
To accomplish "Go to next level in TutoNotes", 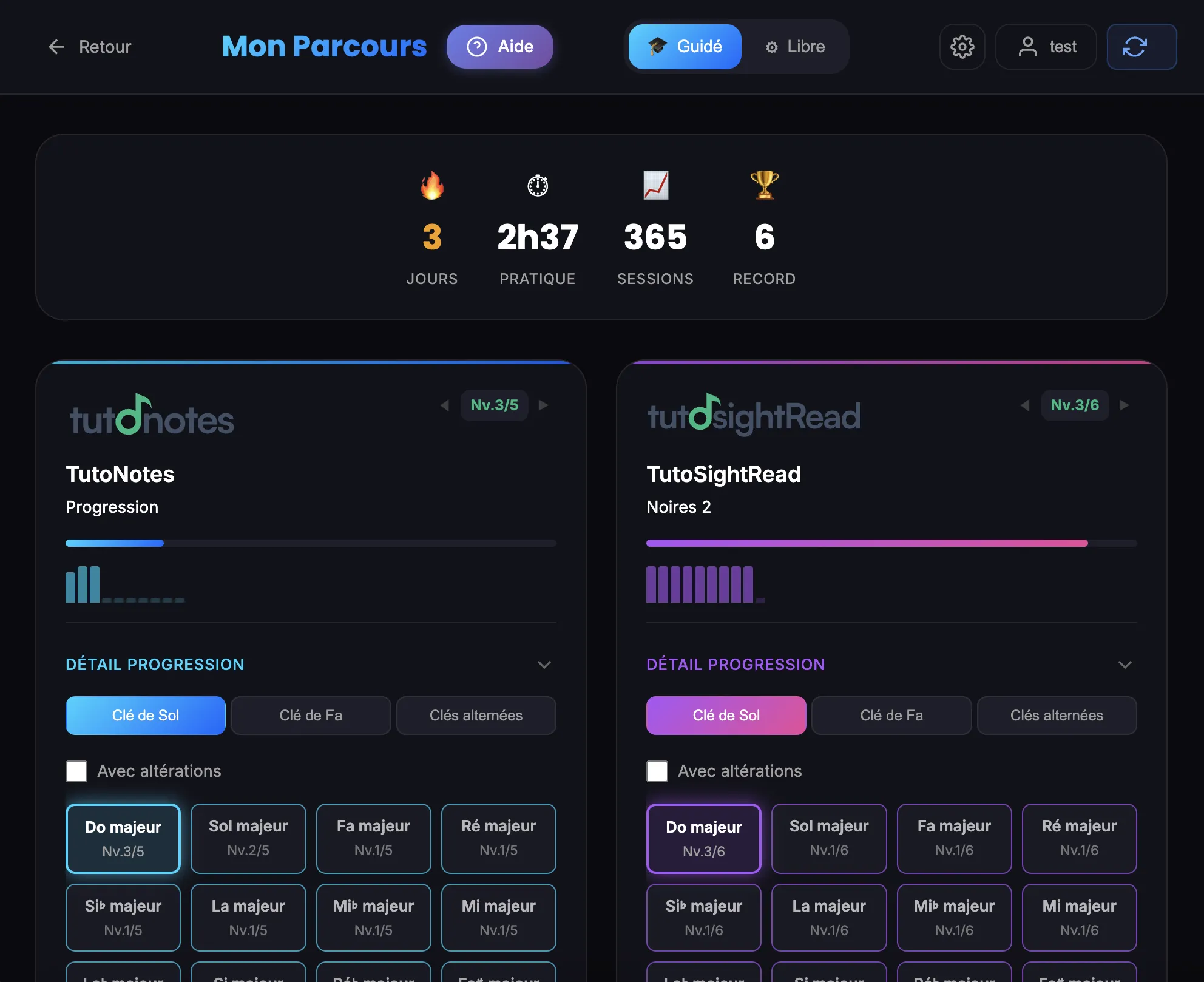I will click(x=544, y=405).
